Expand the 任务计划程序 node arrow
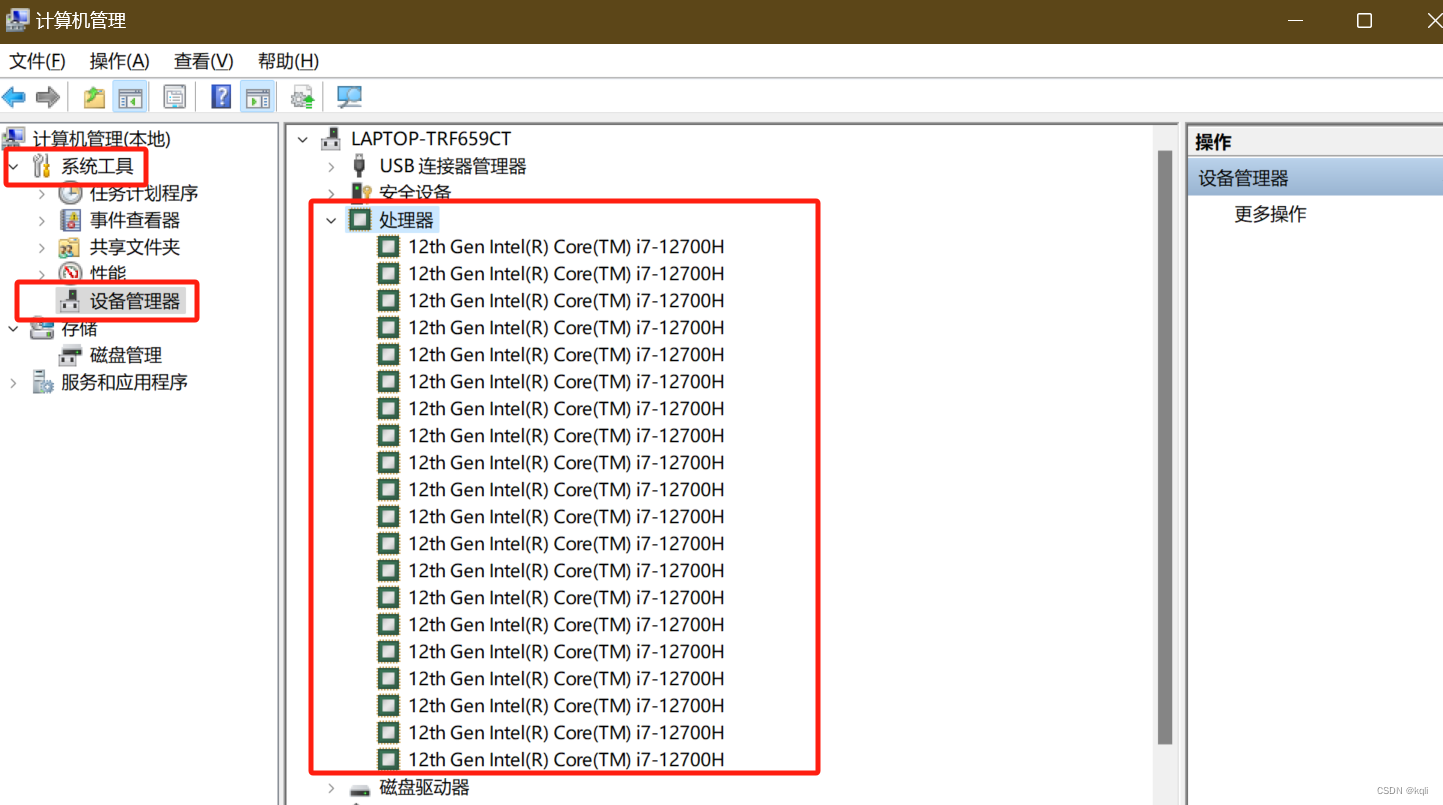The height and width of the screenshot is (805, 1443). coord(42,193)
